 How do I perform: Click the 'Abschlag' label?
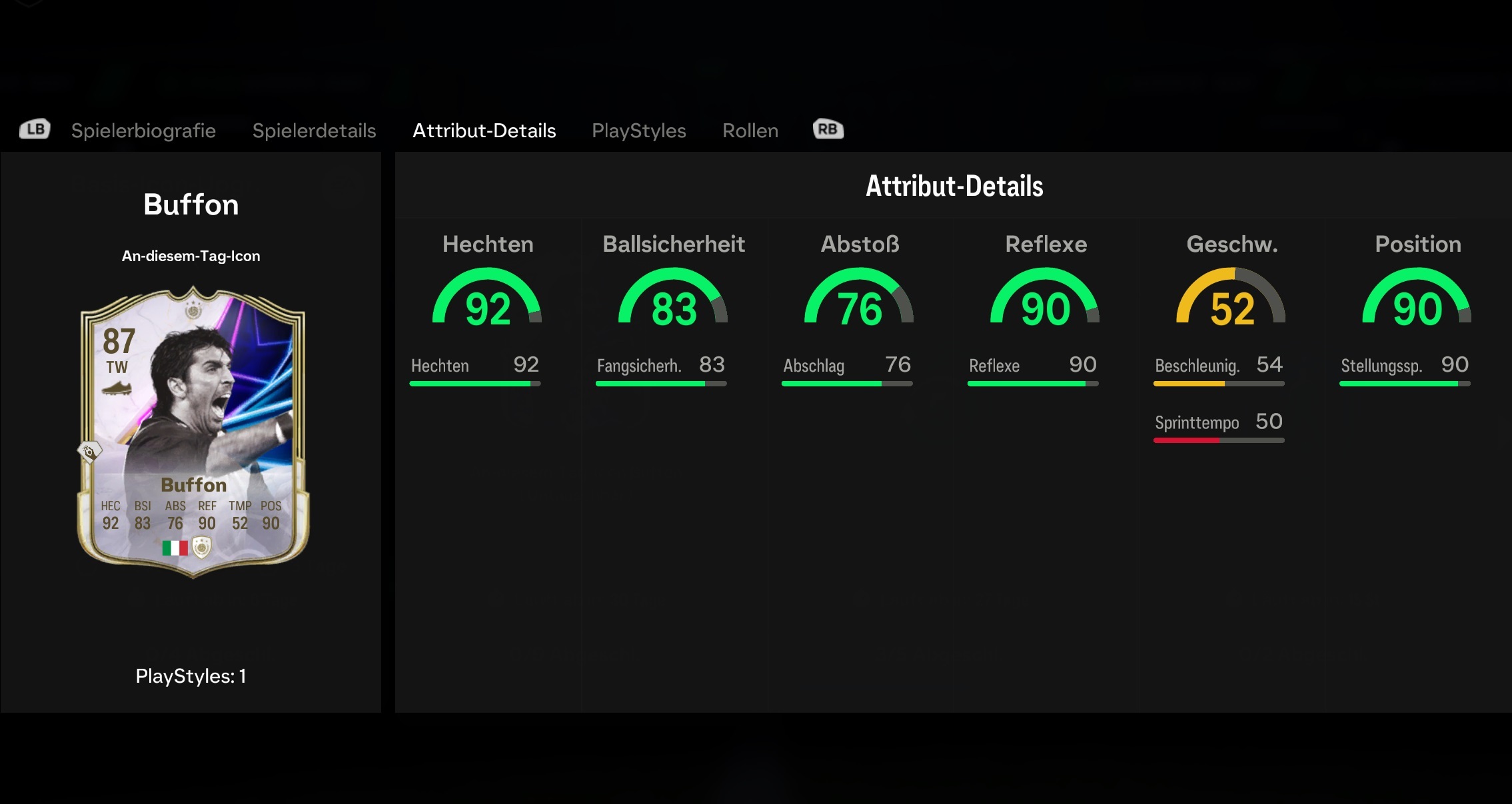[x=814, y=366]
